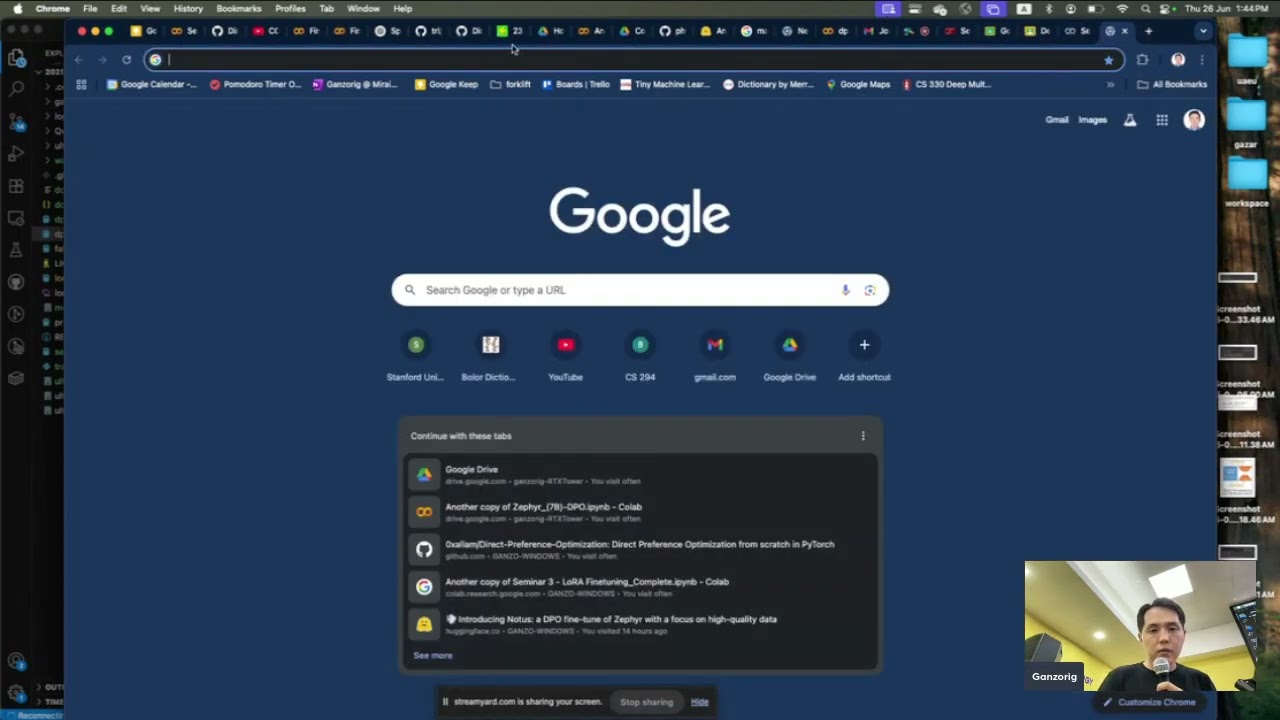The height and width of the screenshot is (720, 1280).
Task: Open the Google account avatar
Action: click(1194, 120)
